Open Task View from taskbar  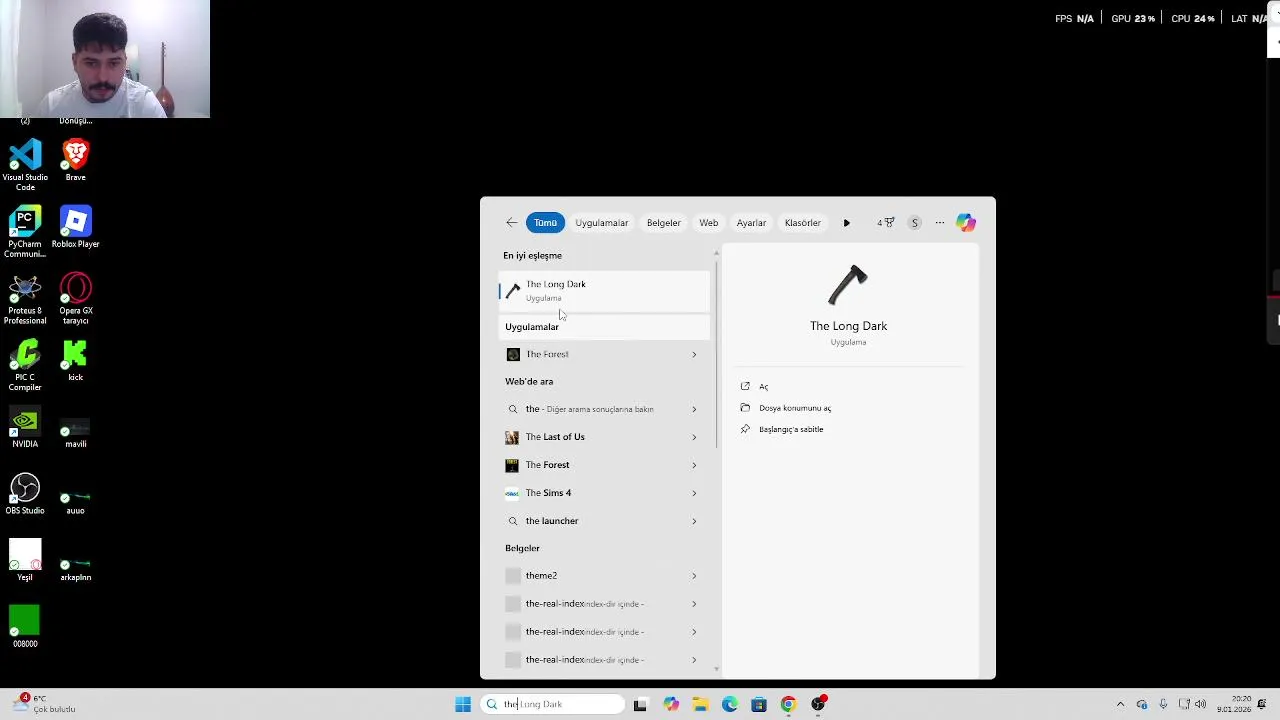click(x=640, y=704)
